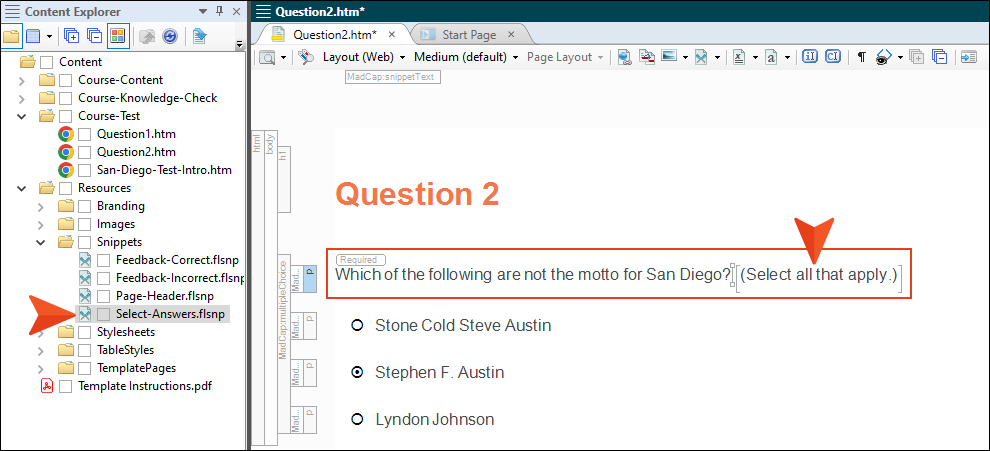Click the insert variable document icon

(739, 57)
